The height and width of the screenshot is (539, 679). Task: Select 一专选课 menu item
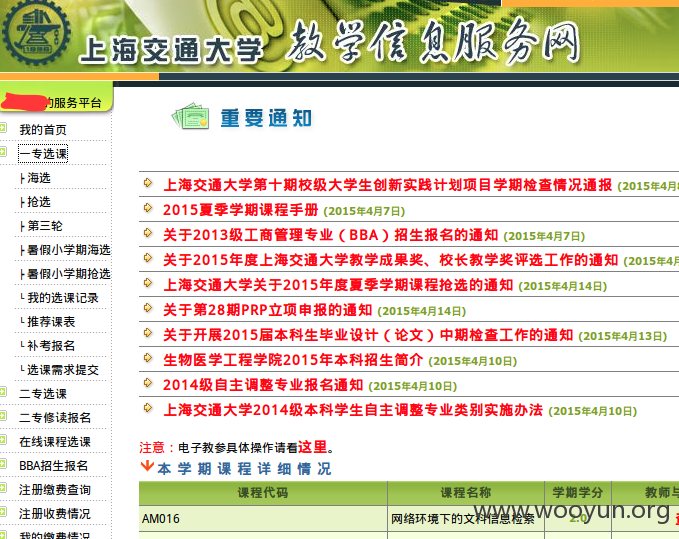pos(43,154)
